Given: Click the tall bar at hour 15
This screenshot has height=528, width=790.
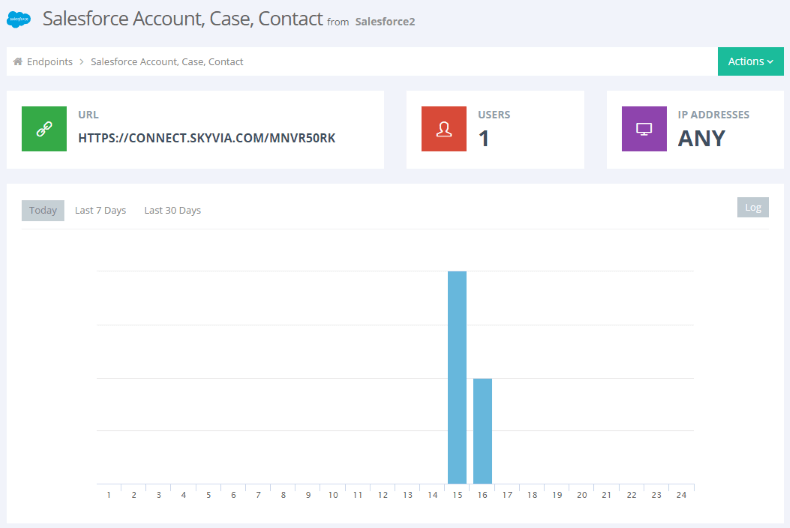Looking at the screenshot, I should pos(457,377).
